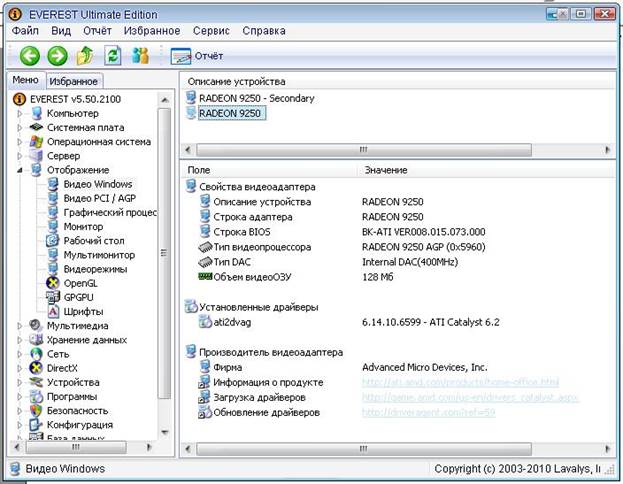
Task: Go up one level with folder arrow icon
Action: [85, 56]
